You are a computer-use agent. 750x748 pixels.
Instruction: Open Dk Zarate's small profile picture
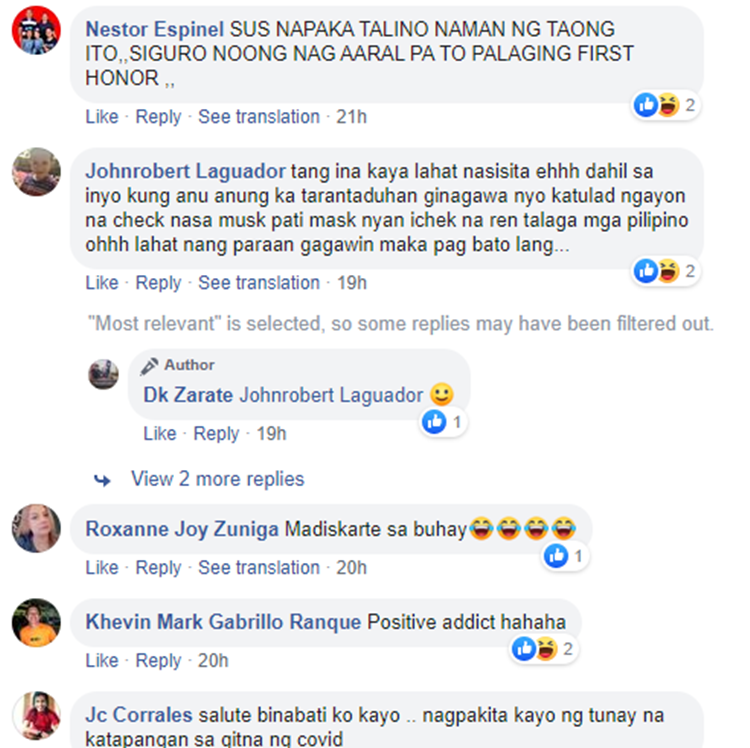tap(103, 374)
